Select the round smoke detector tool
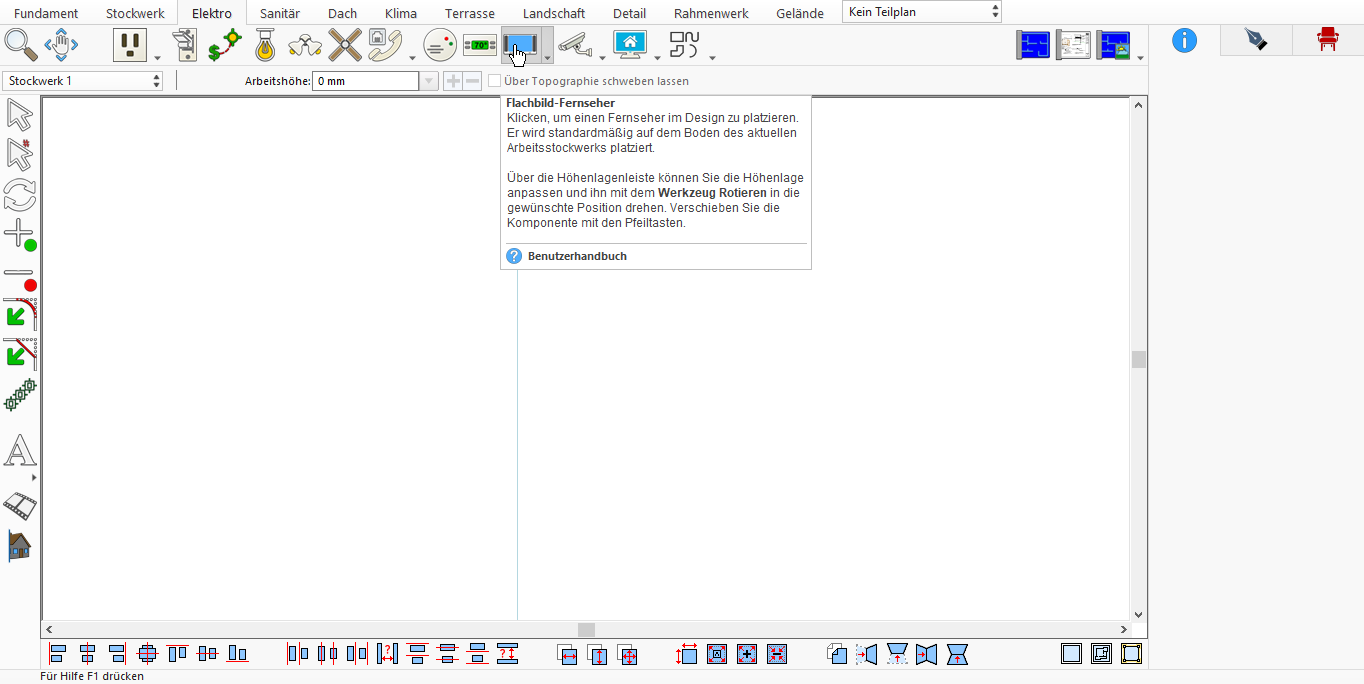Screen dimensions: 1364x684 coord(440,45)
